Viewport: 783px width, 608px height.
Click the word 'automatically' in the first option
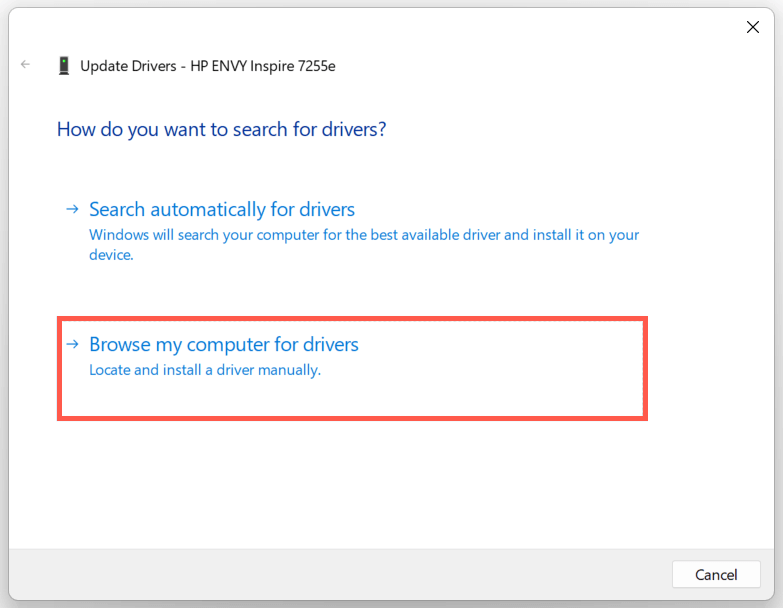[209, 209]
